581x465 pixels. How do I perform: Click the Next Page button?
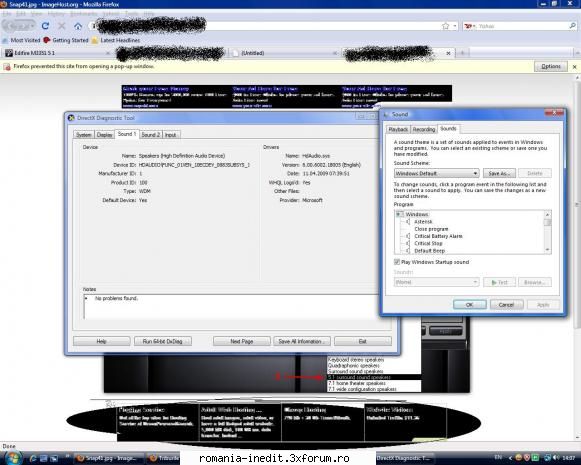[x=242, y=341]
